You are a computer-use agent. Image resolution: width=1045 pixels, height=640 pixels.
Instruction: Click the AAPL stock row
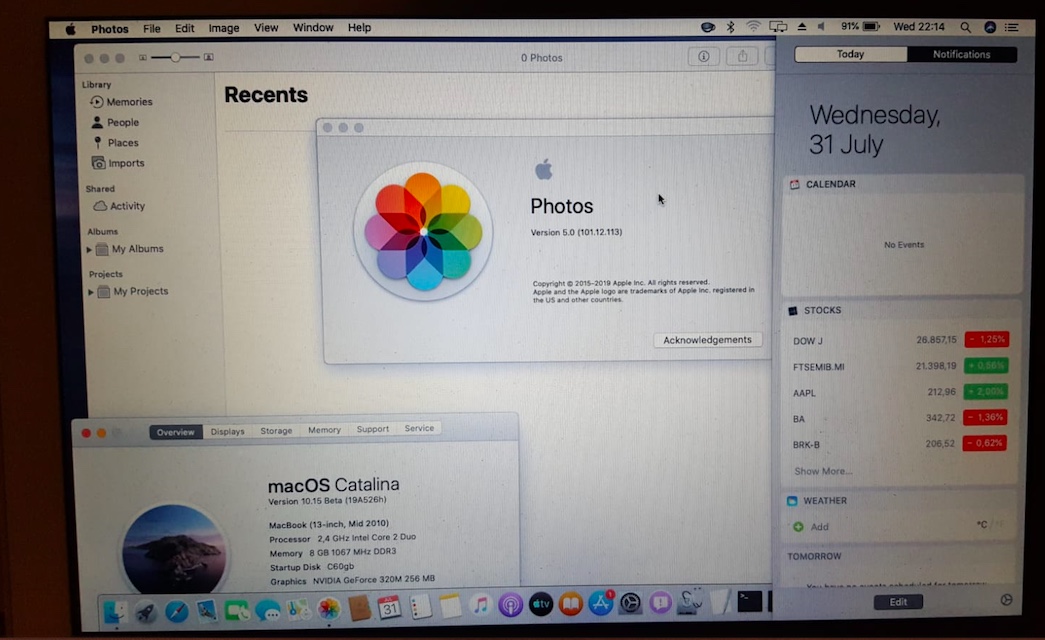(900, 392)
